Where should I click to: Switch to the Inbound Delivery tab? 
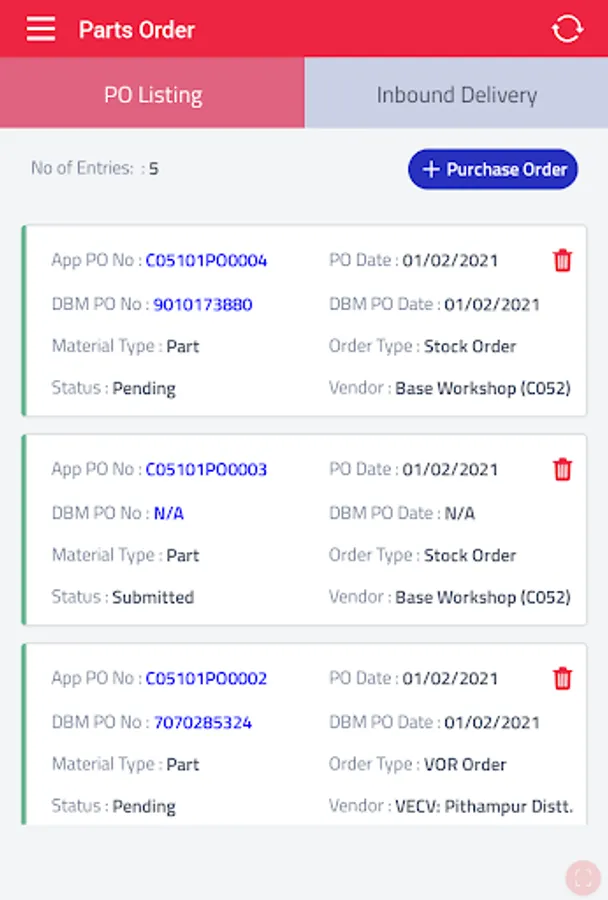coord(456,95)
